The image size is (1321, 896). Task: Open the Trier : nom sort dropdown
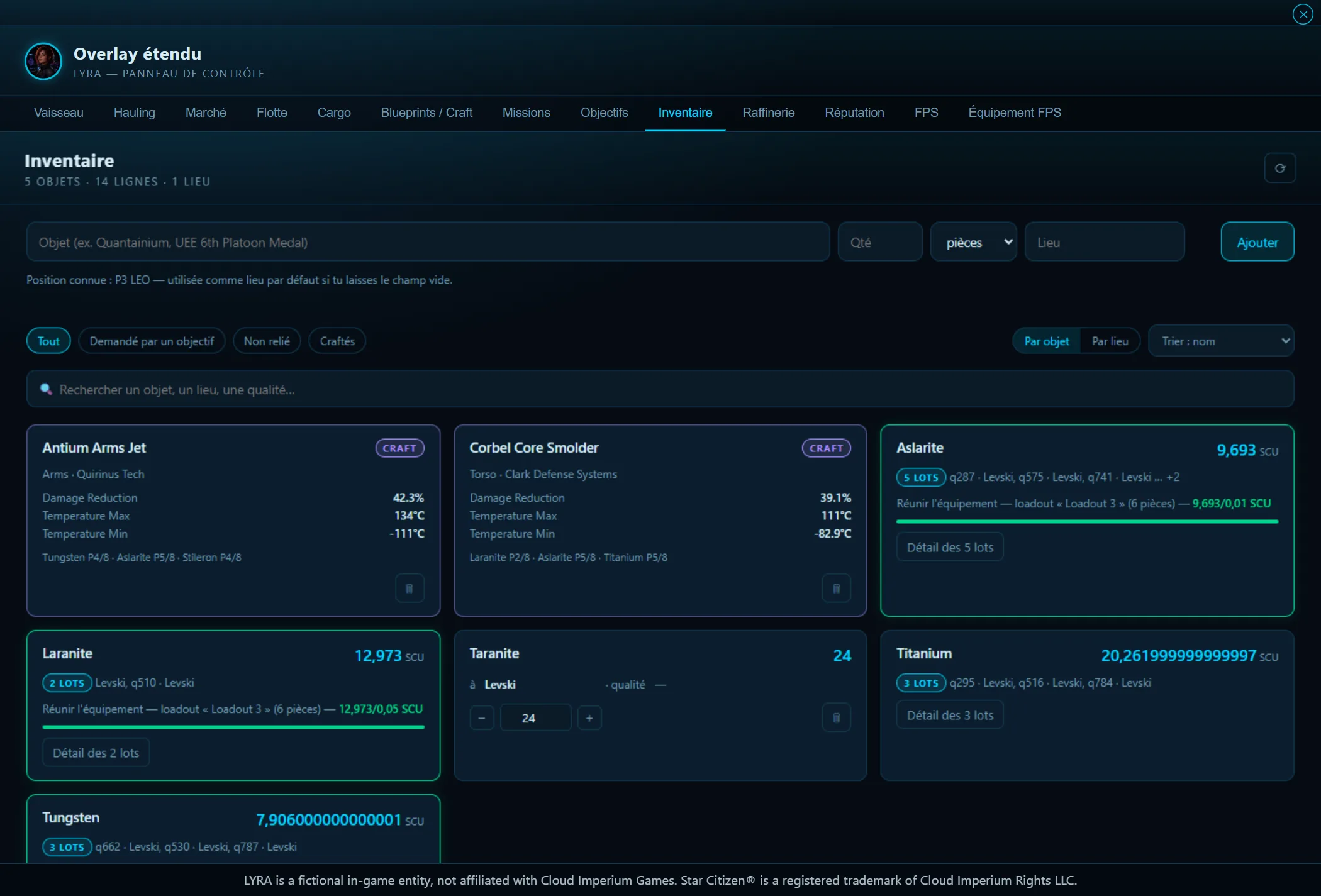click(1221, 341)
